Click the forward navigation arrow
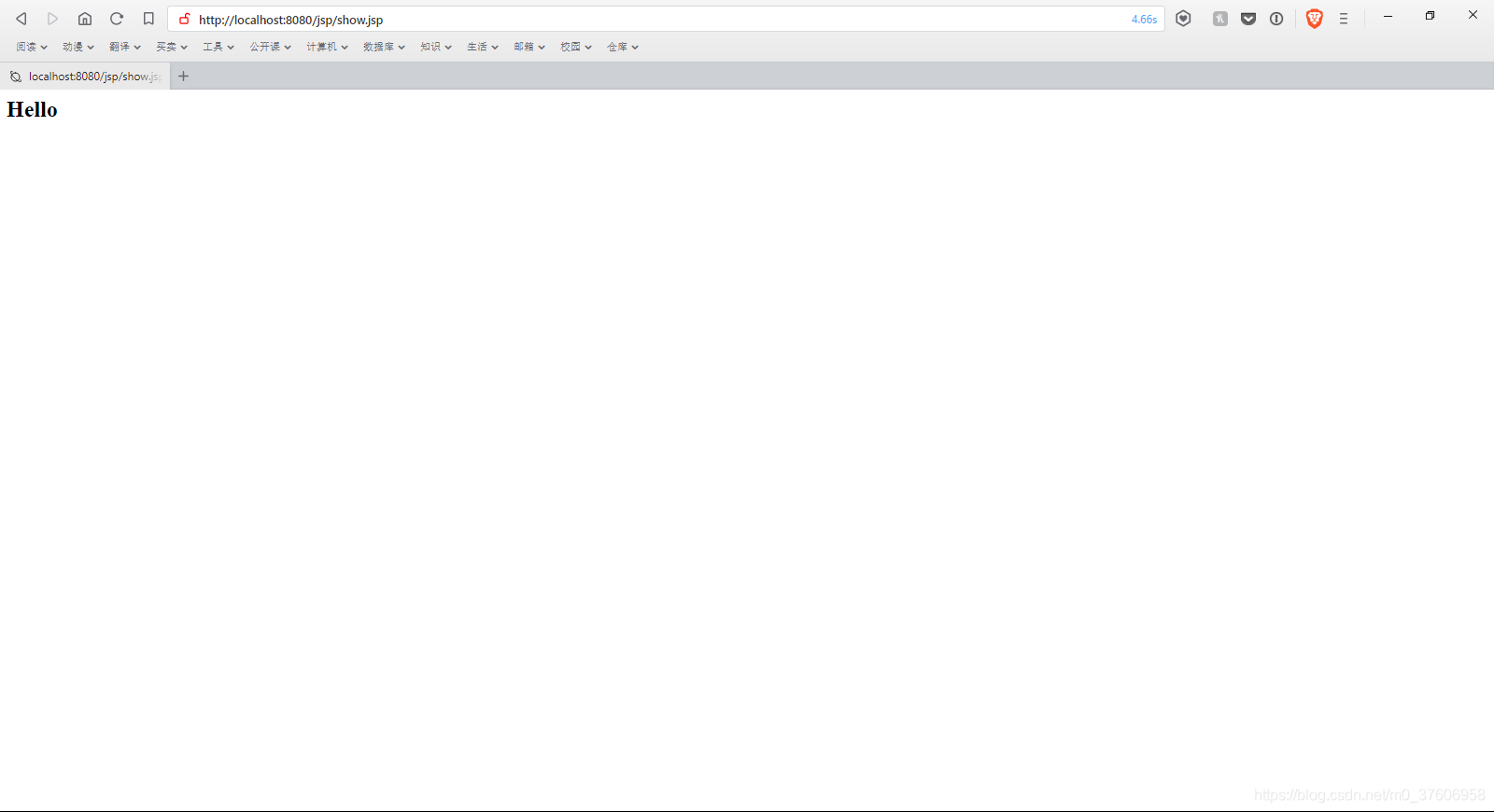1494x812 pixels. 52,19
